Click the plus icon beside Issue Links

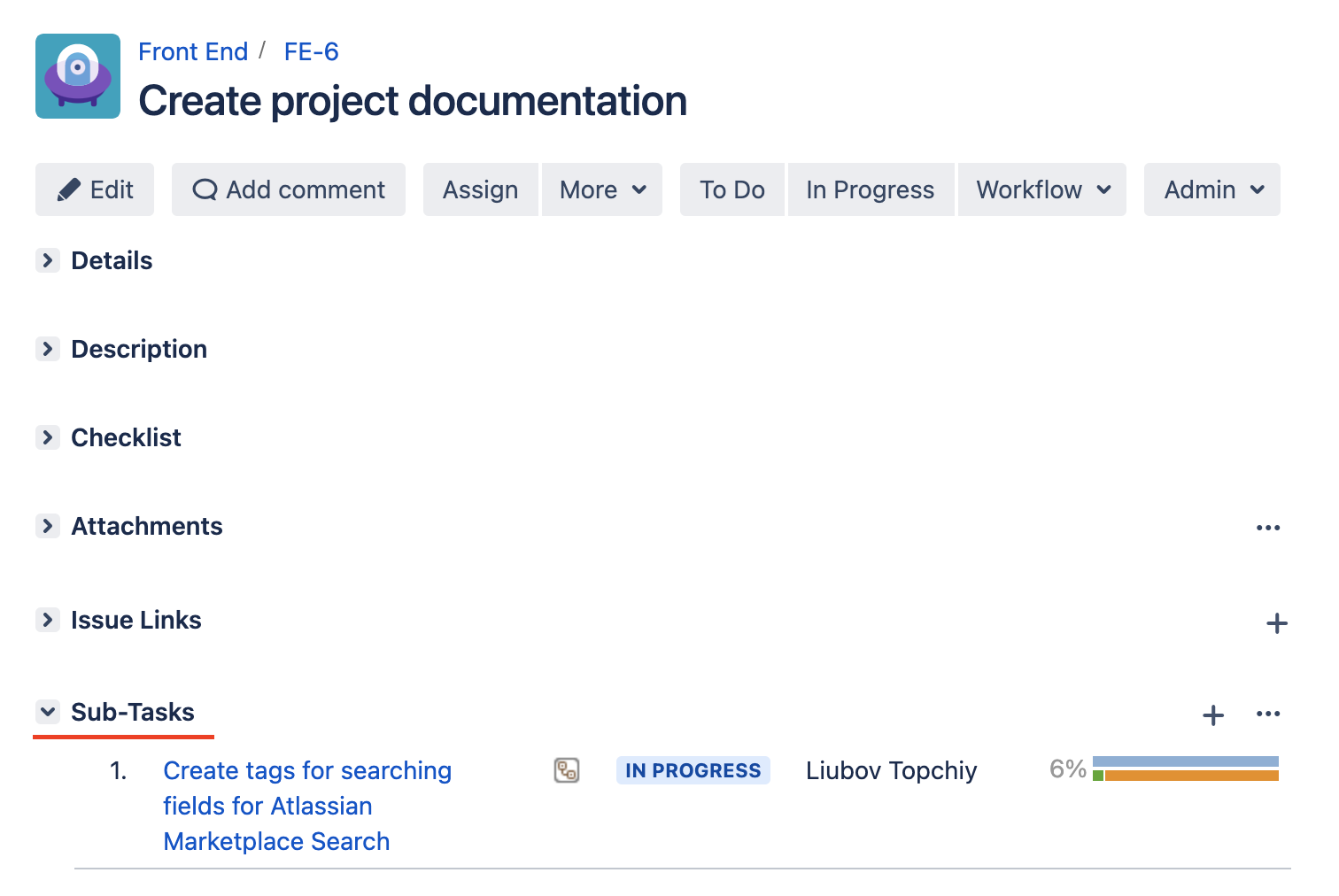[x=1276, y=623]
